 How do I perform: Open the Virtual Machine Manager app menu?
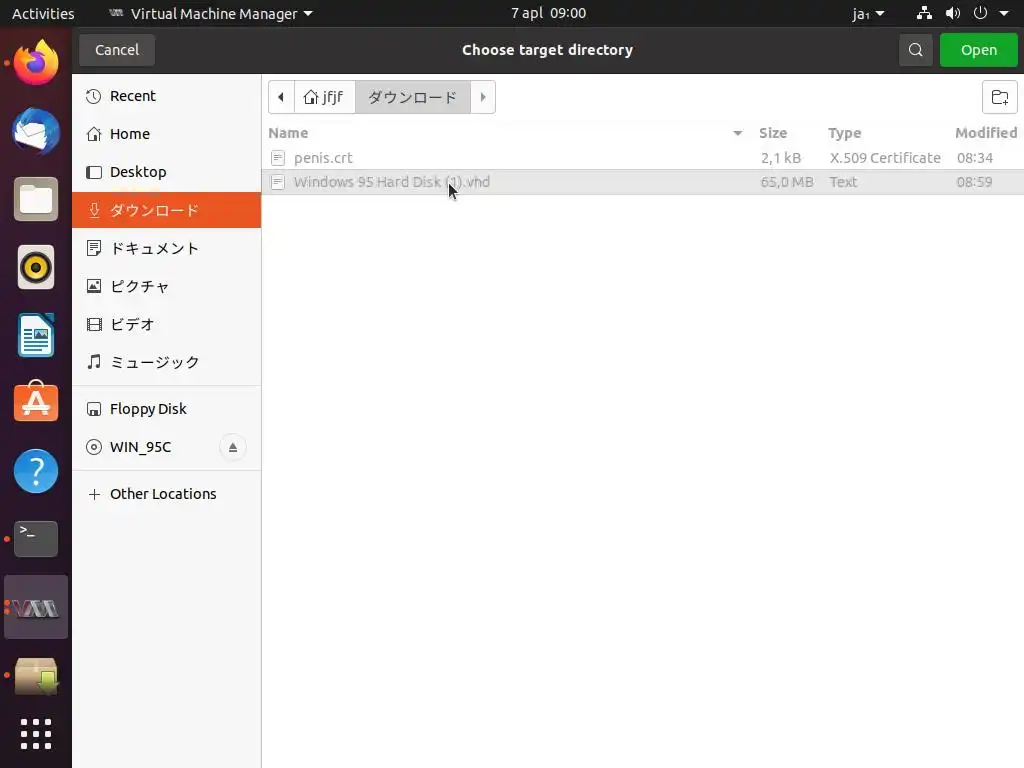point(210,14)
